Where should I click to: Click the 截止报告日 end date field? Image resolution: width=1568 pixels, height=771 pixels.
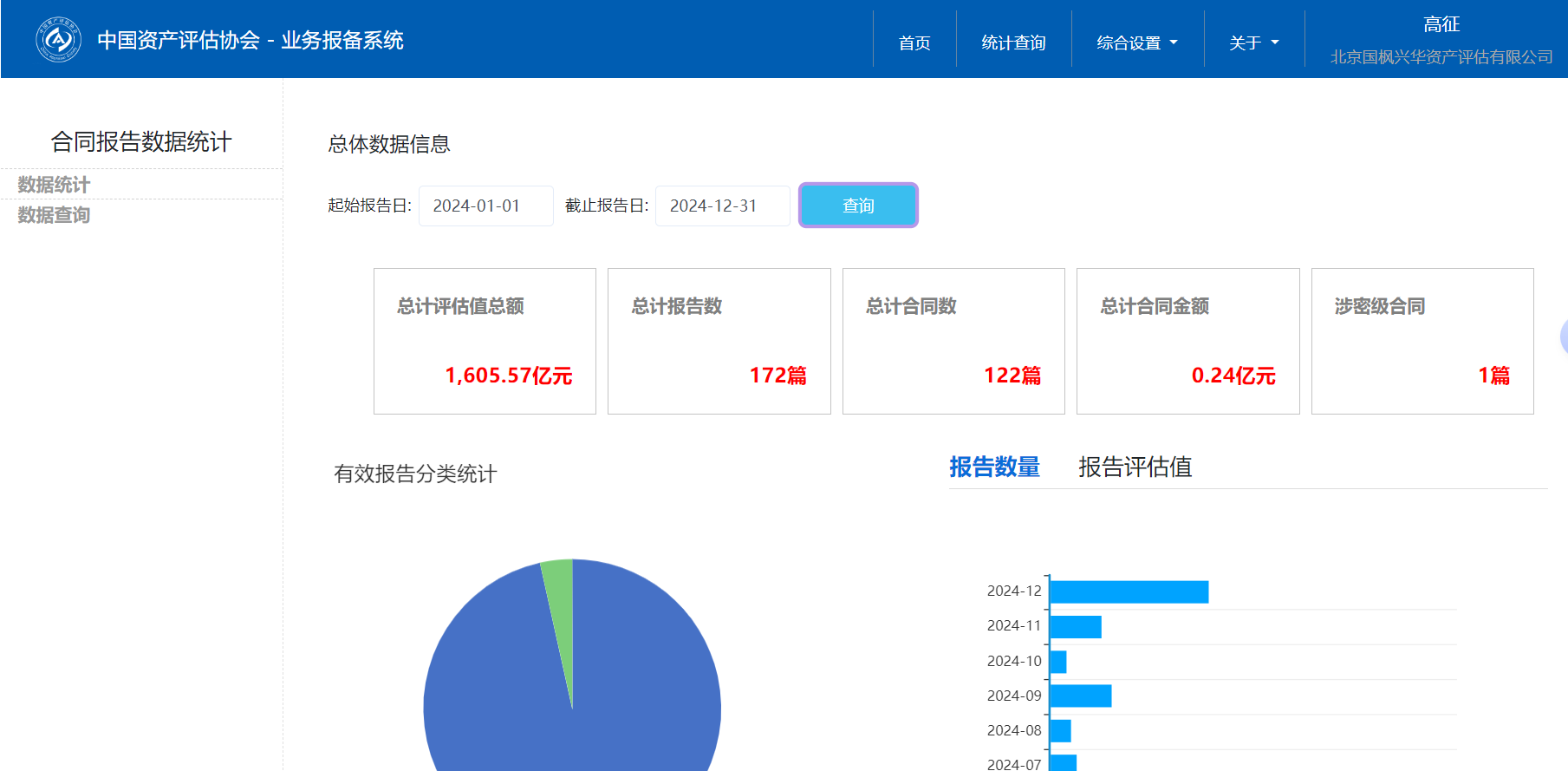tap(722, 206)
